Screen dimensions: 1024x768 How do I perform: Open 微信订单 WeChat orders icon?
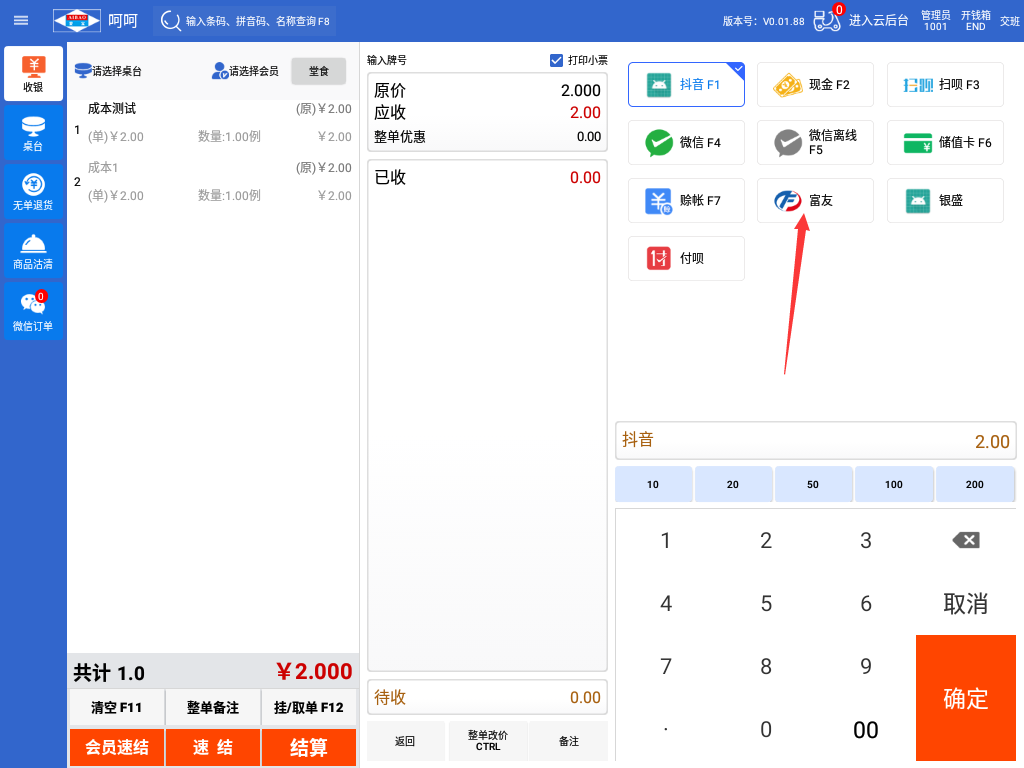[33, 312]
